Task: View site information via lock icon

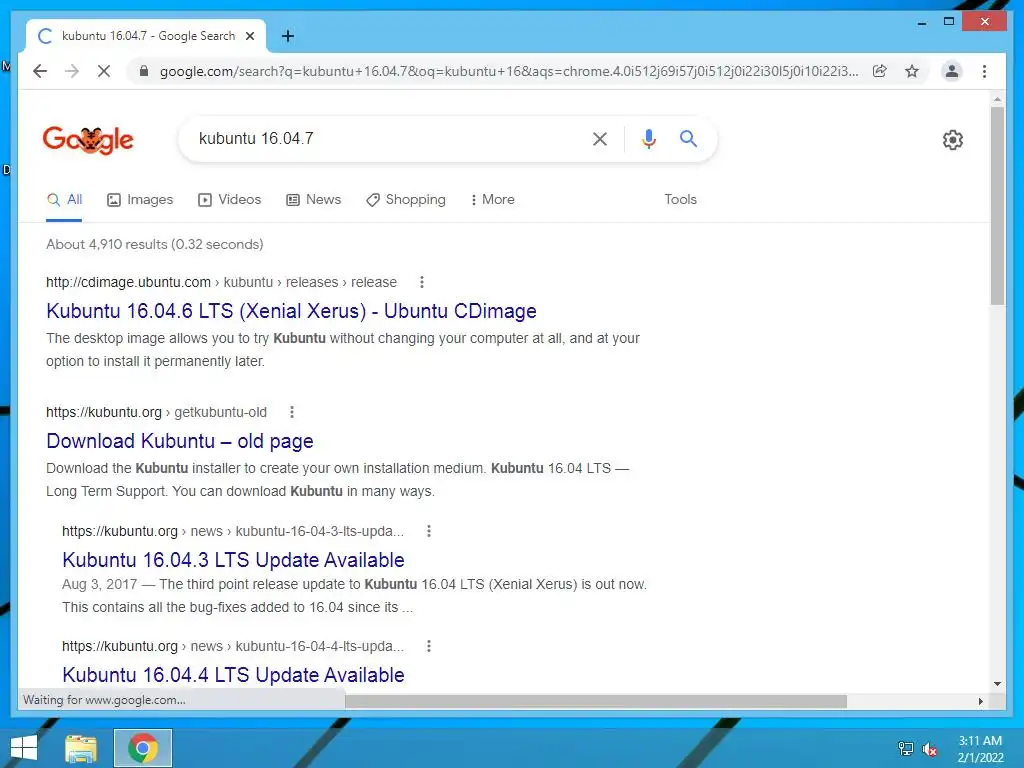Action: click(144, 71)
